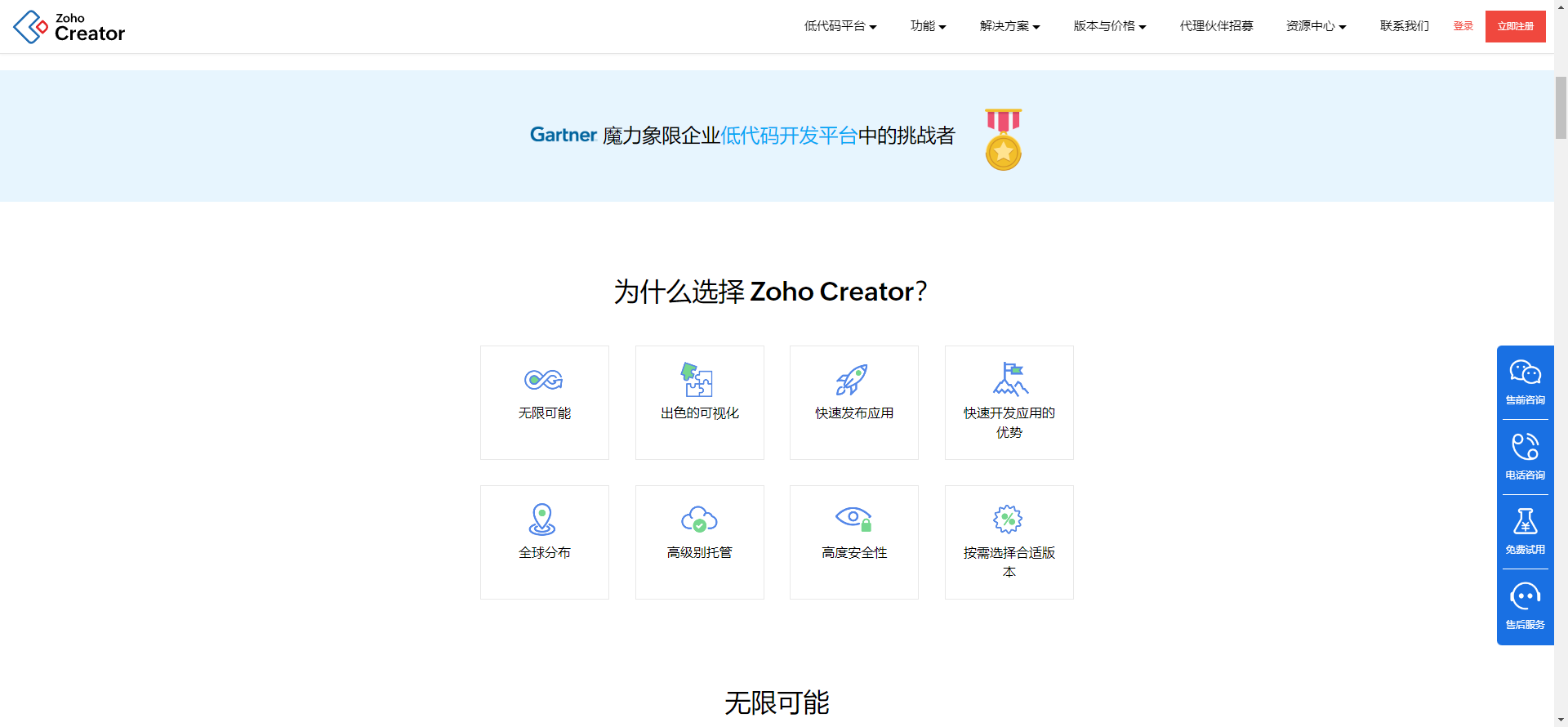This screenshot has height=727, width=1568.
Task: Select the 高度安全性 card label
Action: 854,553
